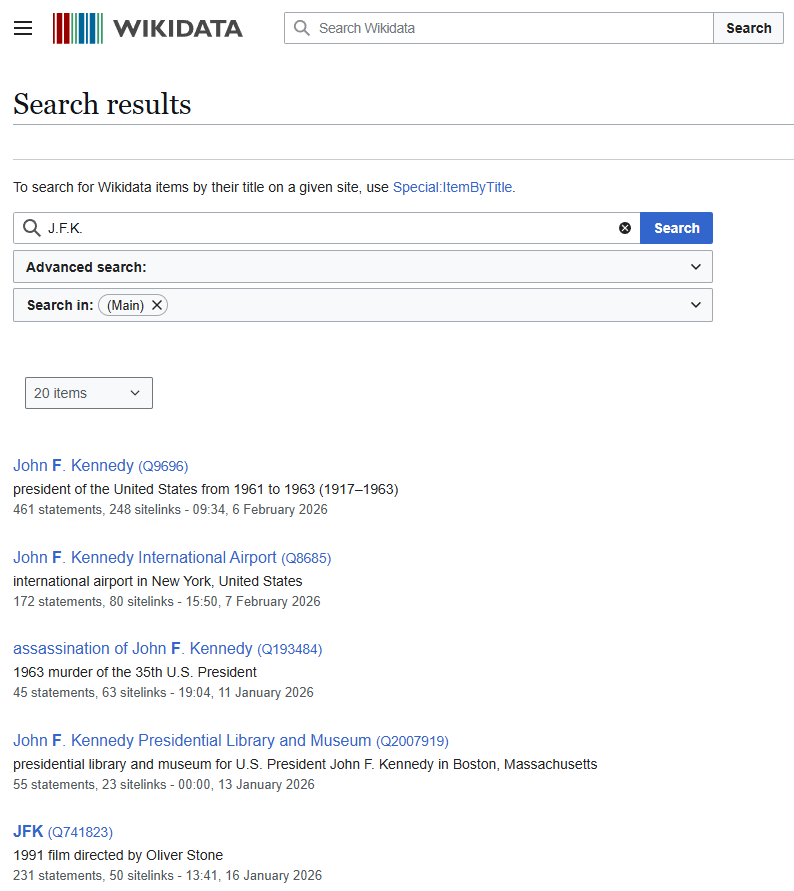
Task: Open the hamburger main menu
Action: [23, 28]
